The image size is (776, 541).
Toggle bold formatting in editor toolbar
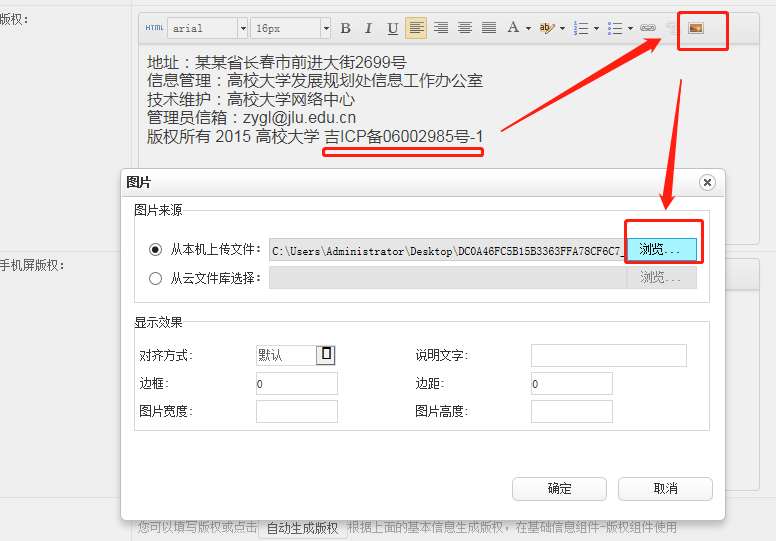pos(346,28)
